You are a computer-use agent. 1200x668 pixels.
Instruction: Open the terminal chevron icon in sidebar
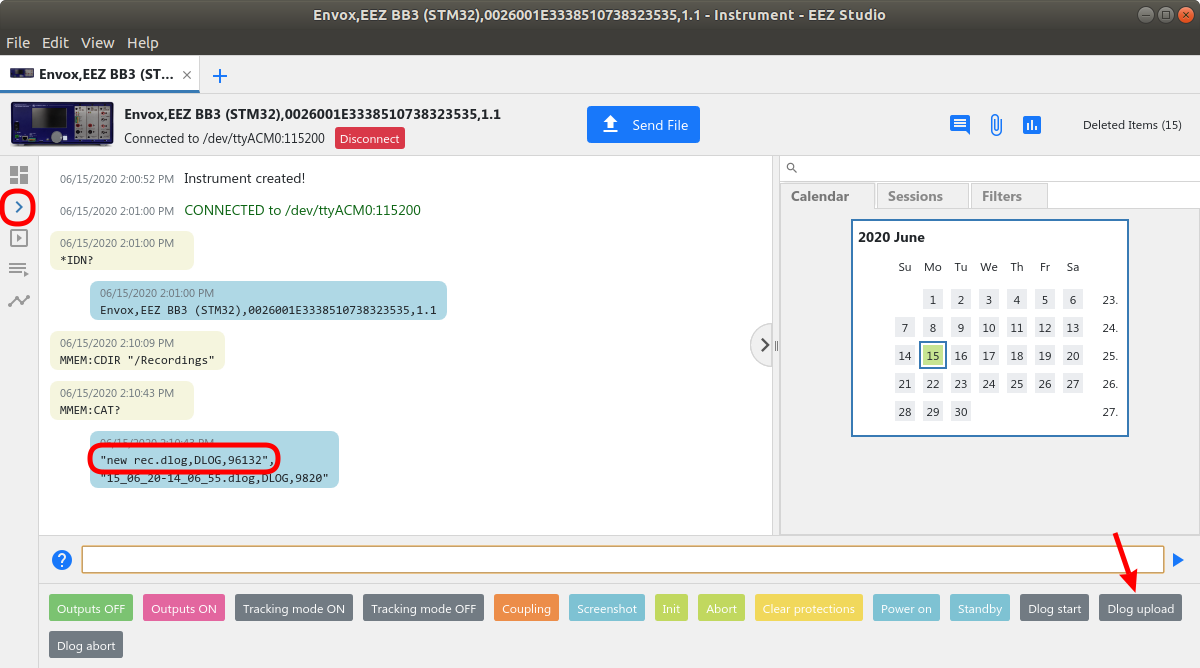pyautogui.click(x=19, y=206)
